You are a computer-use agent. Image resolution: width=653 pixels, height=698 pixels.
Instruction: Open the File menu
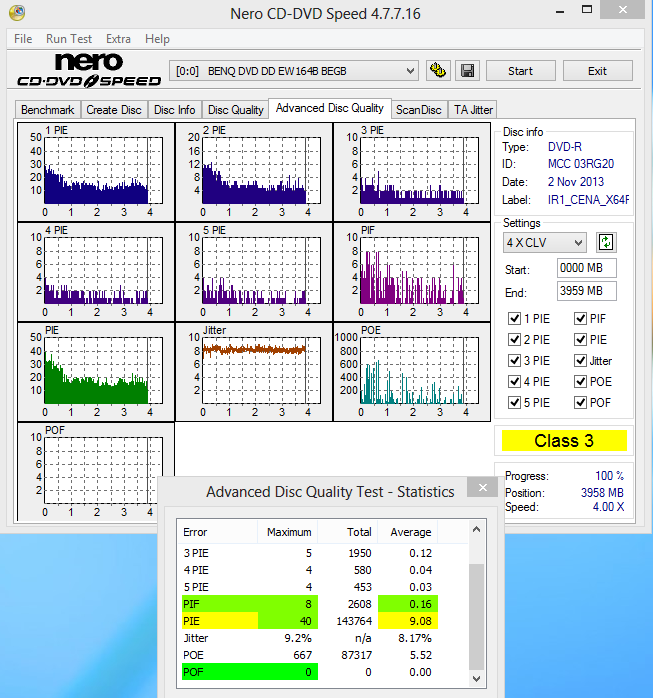click(23, 39)
